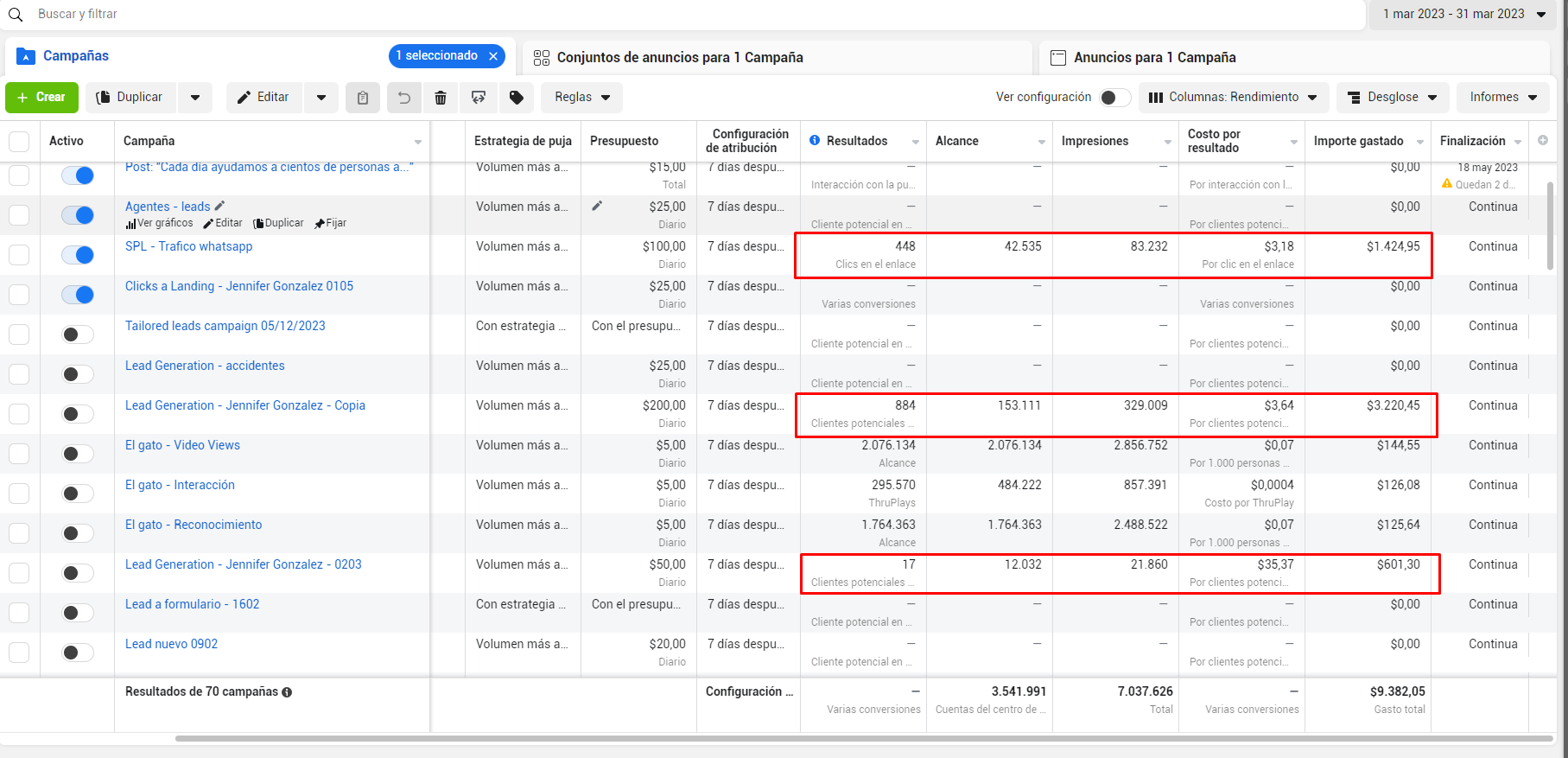This screenshot has width=1568, height=758.
Task: Click the preview/share icon beside trash
Action: (479, 98)
